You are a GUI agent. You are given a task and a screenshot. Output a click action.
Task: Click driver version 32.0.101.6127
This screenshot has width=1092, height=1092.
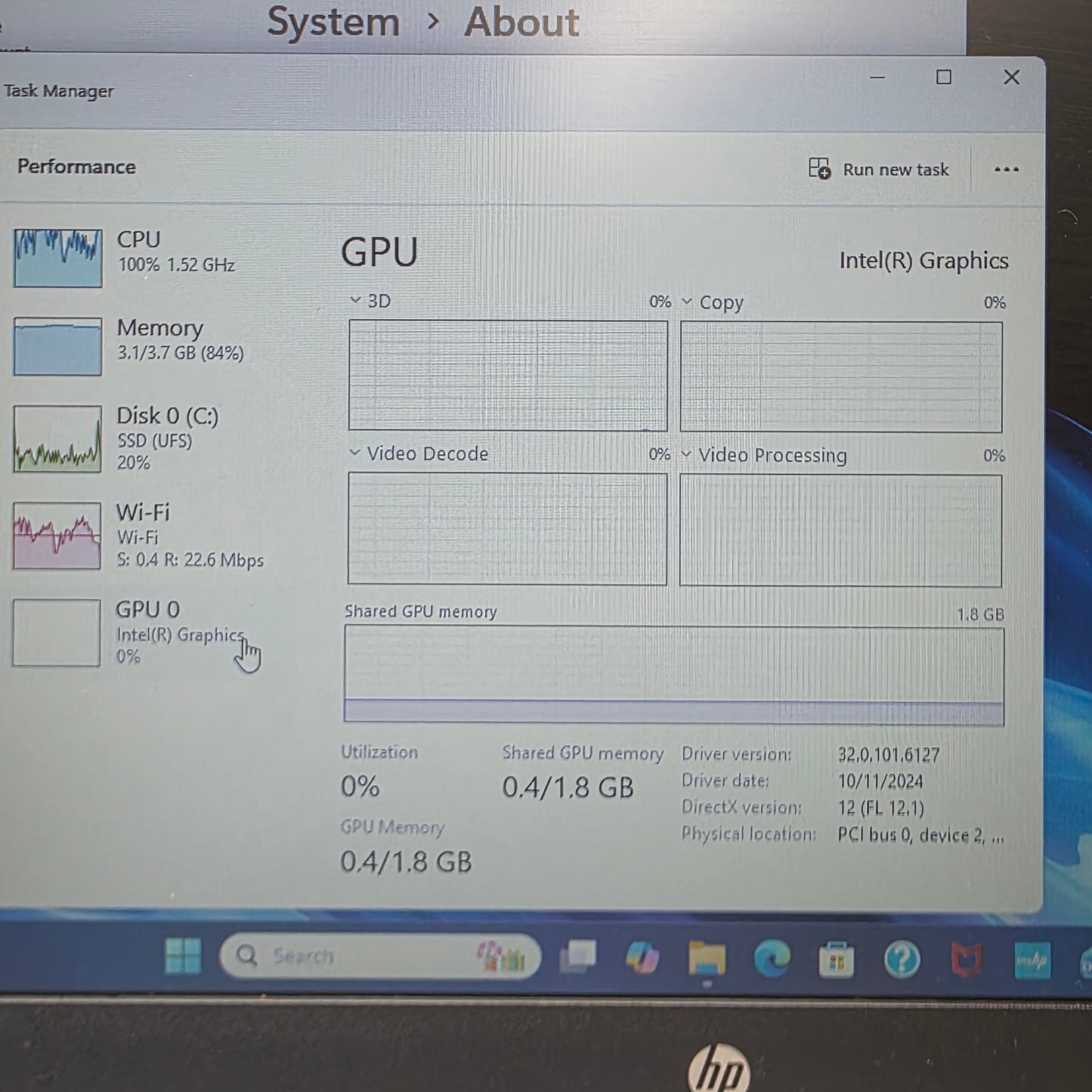tap(889, 755)
